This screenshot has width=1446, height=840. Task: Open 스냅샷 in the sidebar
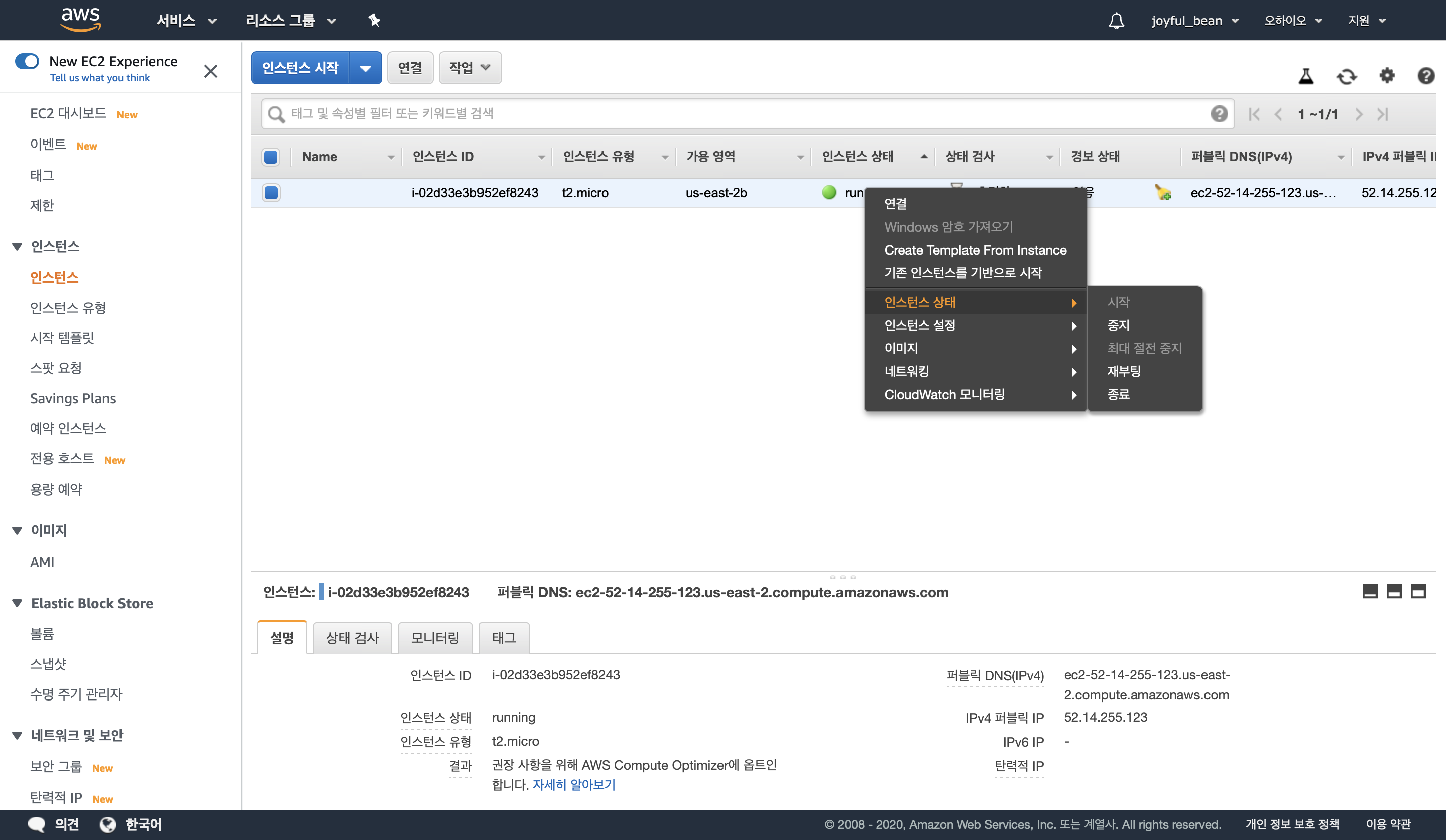(x=48, y=664)
